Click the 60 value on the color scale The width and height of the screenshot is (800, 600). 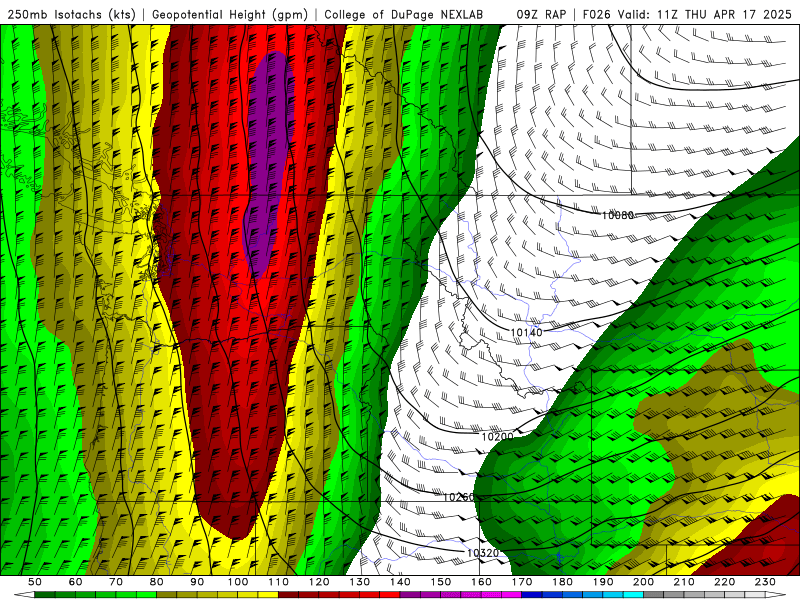[x=76, y=582]
